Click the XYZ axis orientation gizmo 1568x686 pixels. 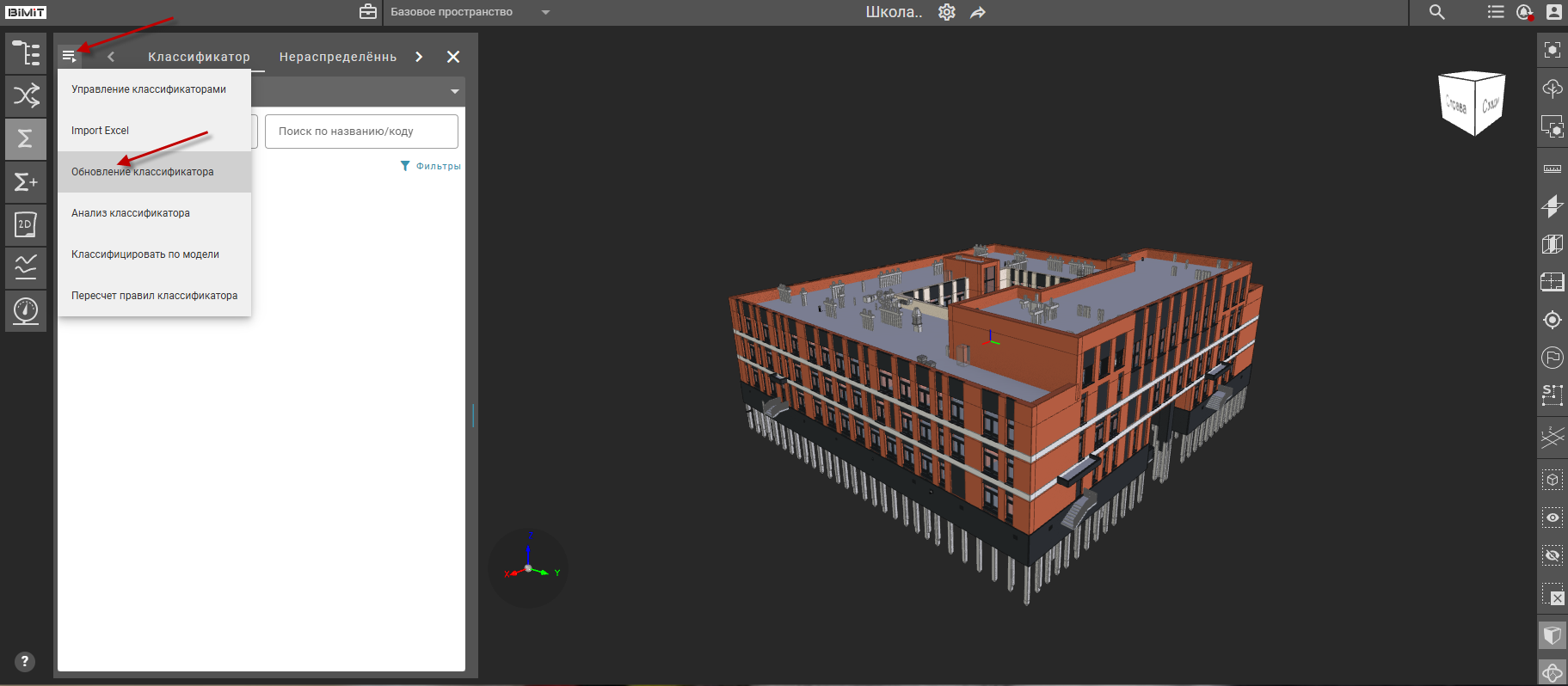point(529,567)
